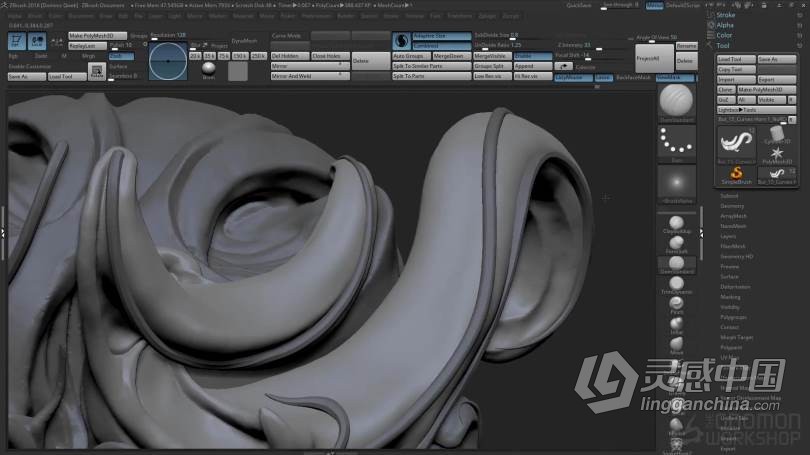Open the current DamStandard brush thumbnail
Viewport: 810px width, 455px height.
pyautogui.click(x=676, y=101)
